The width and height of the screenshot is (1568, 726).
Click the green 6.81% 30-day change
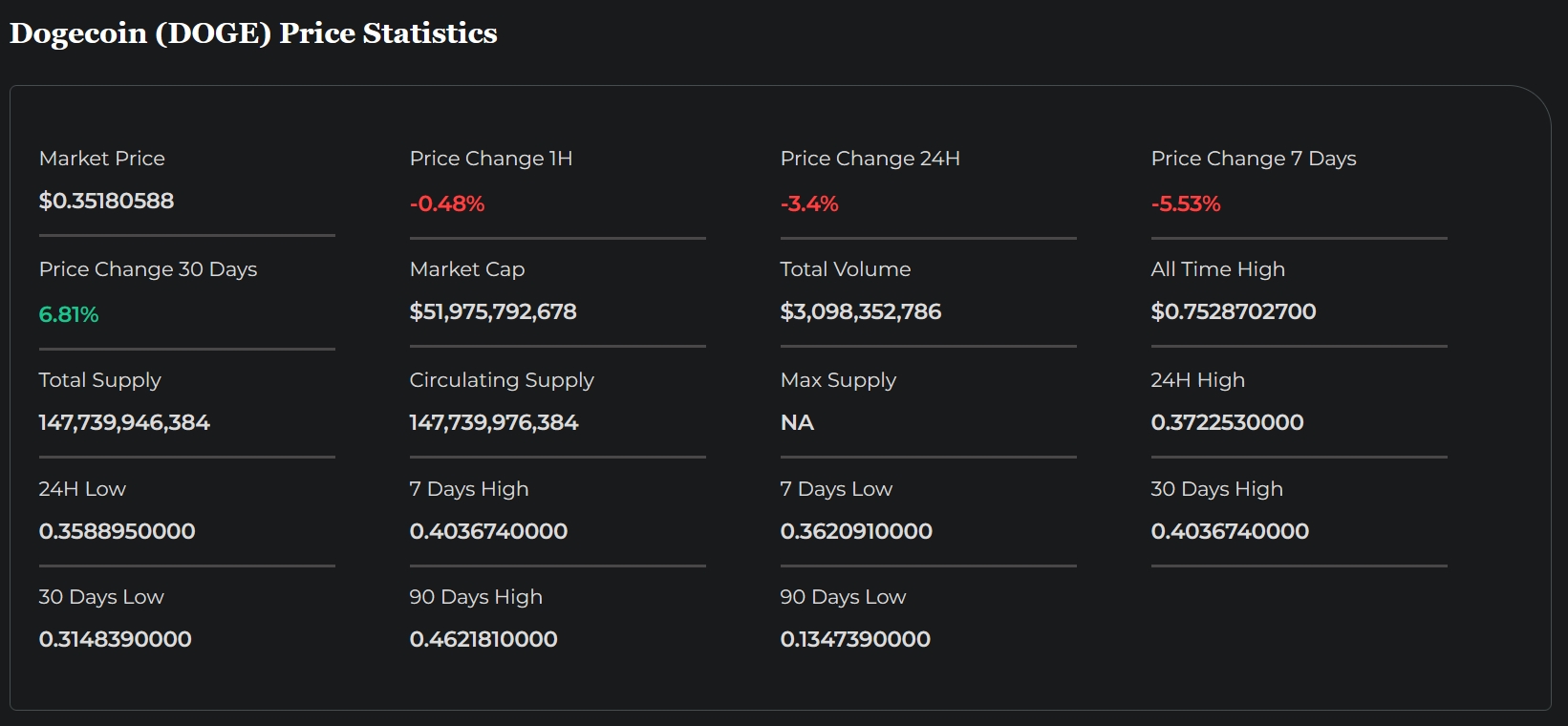click(x=69, y=314)
